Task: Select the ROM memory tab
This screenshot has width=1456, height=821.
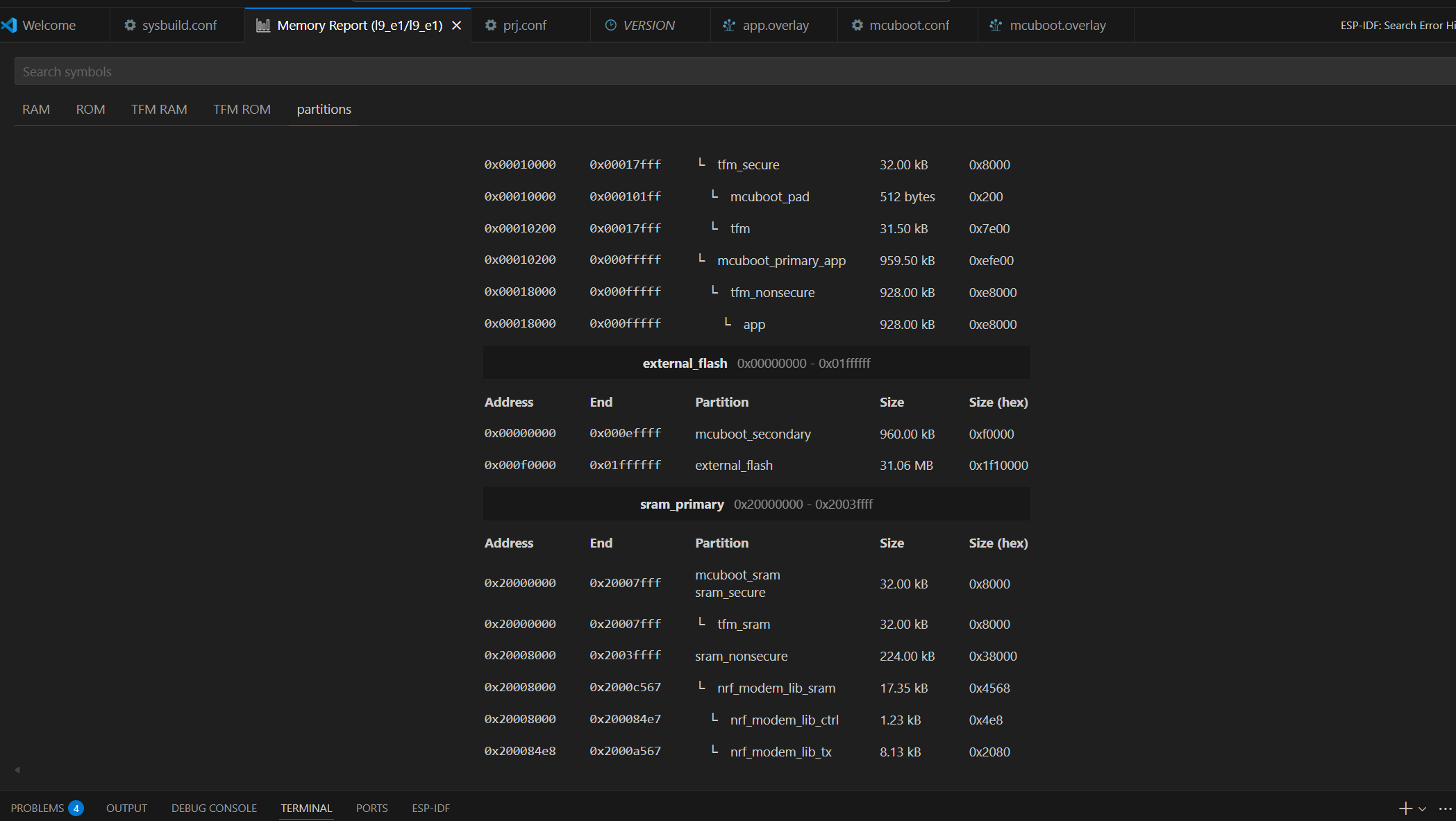Action: pyautogui.click(x=90, y=110)
